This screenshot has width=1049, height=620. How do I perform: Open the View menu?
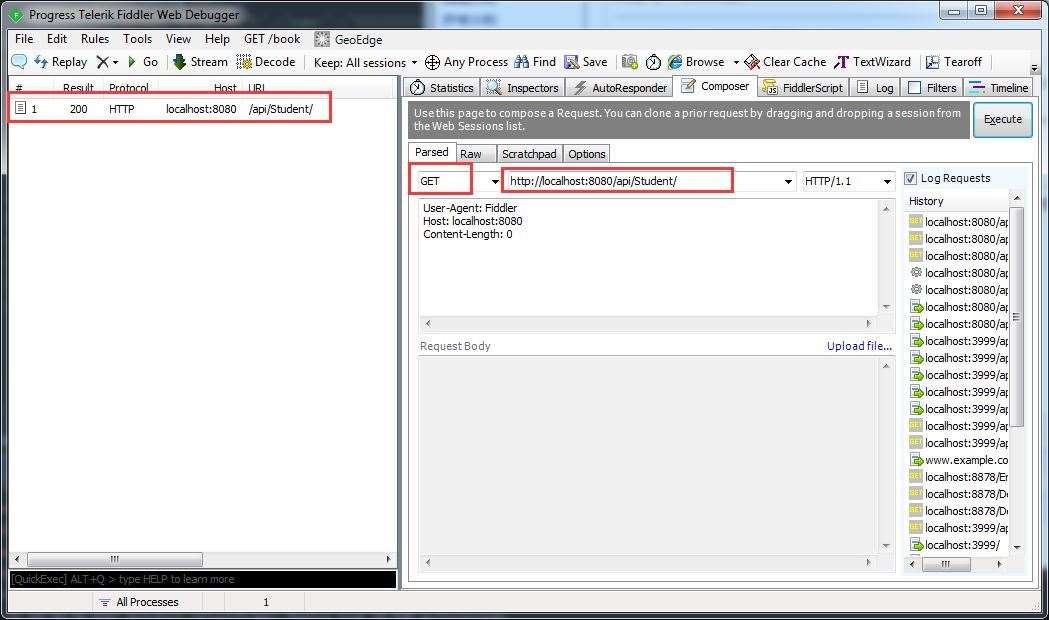(x=179, y=39)
